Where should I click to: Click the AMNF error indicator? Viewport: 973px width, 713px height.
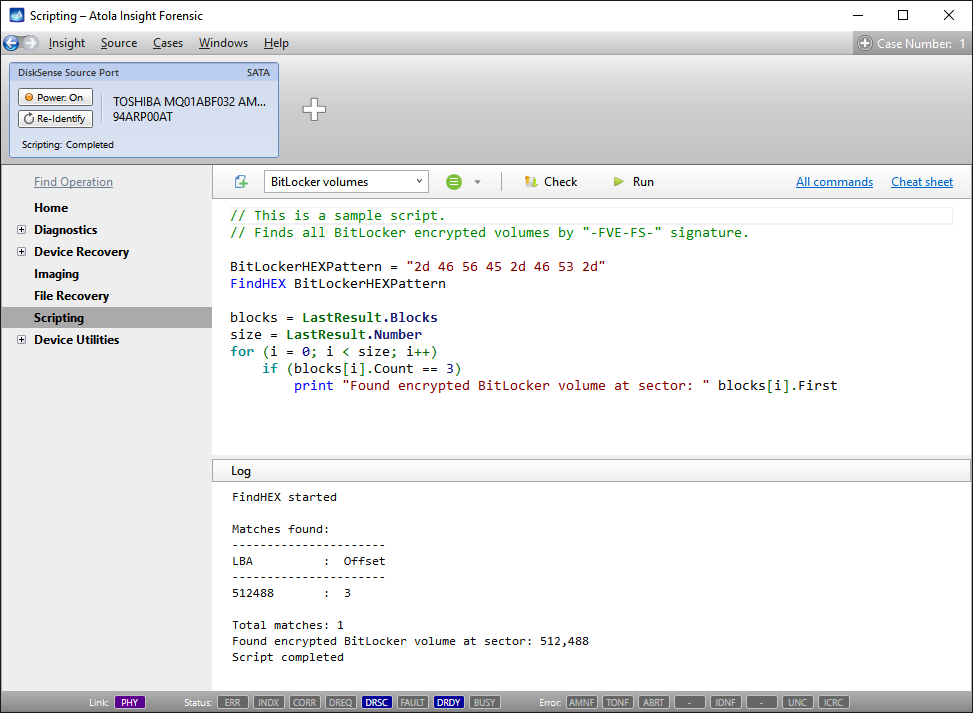tap(581, 702)
